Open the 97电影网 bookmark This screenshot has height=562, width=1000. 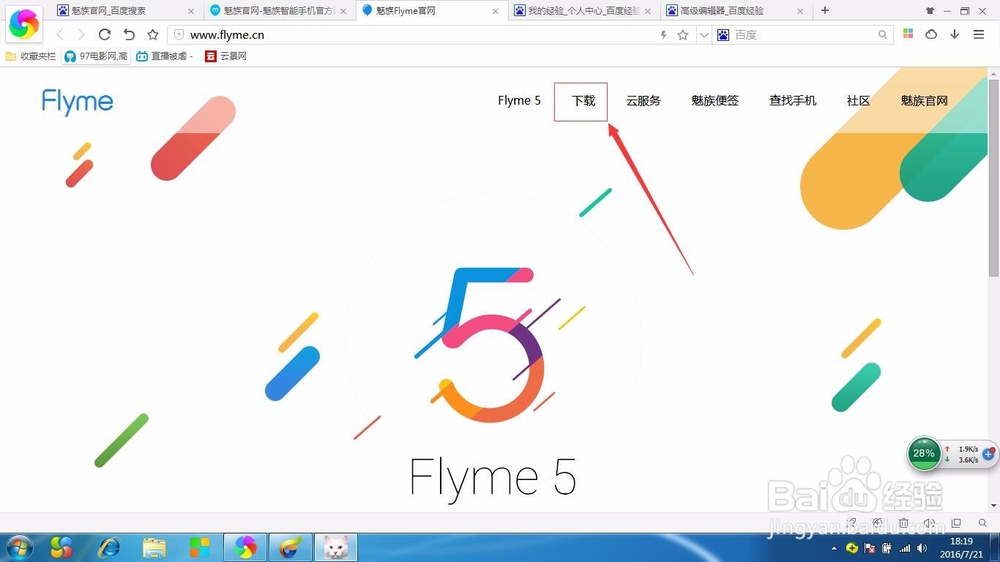(x=96, y=56)
